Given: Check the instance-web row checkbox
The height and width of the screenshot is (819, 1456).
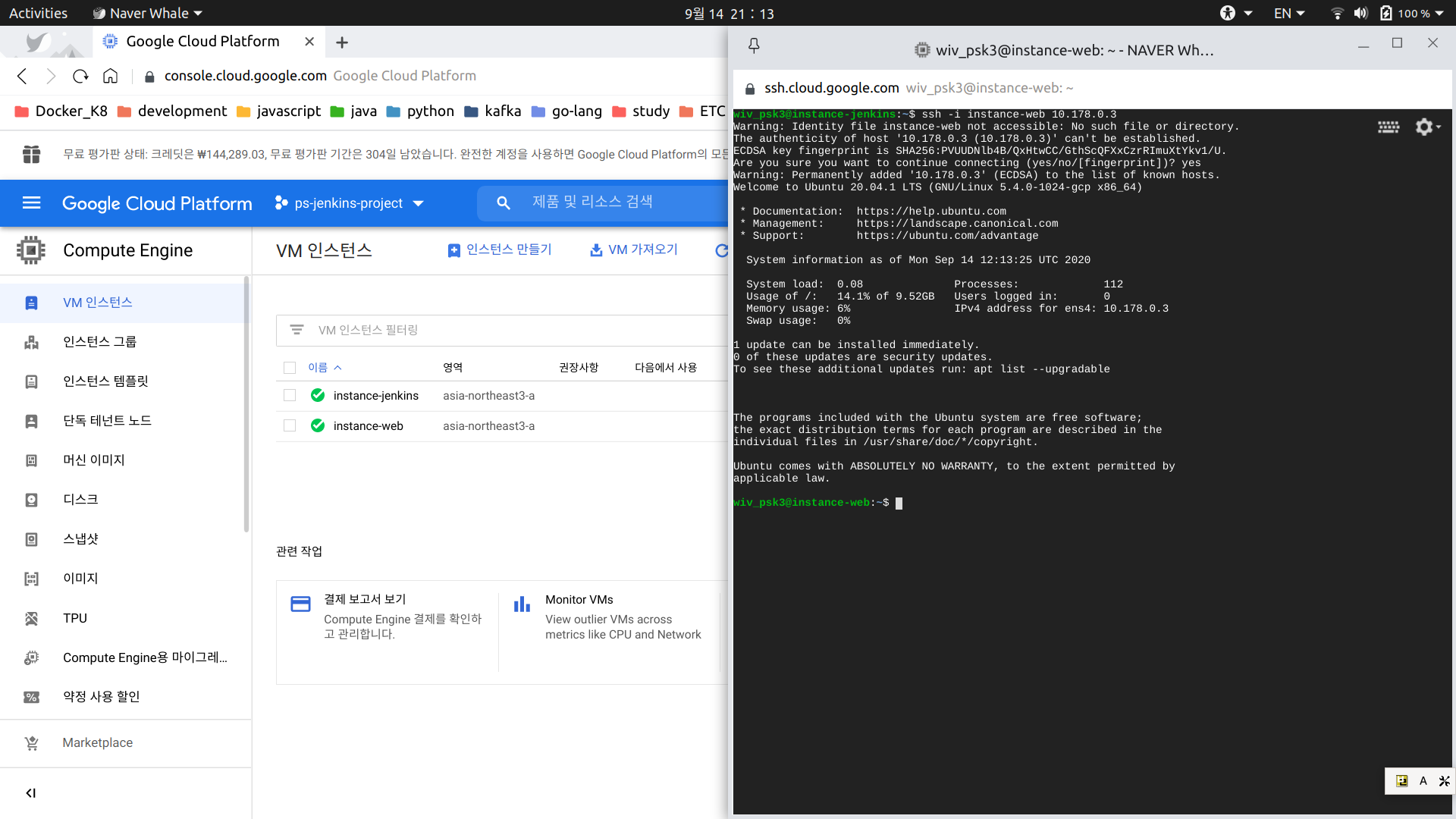Looking at the screenshot, I should click(290, 425).
